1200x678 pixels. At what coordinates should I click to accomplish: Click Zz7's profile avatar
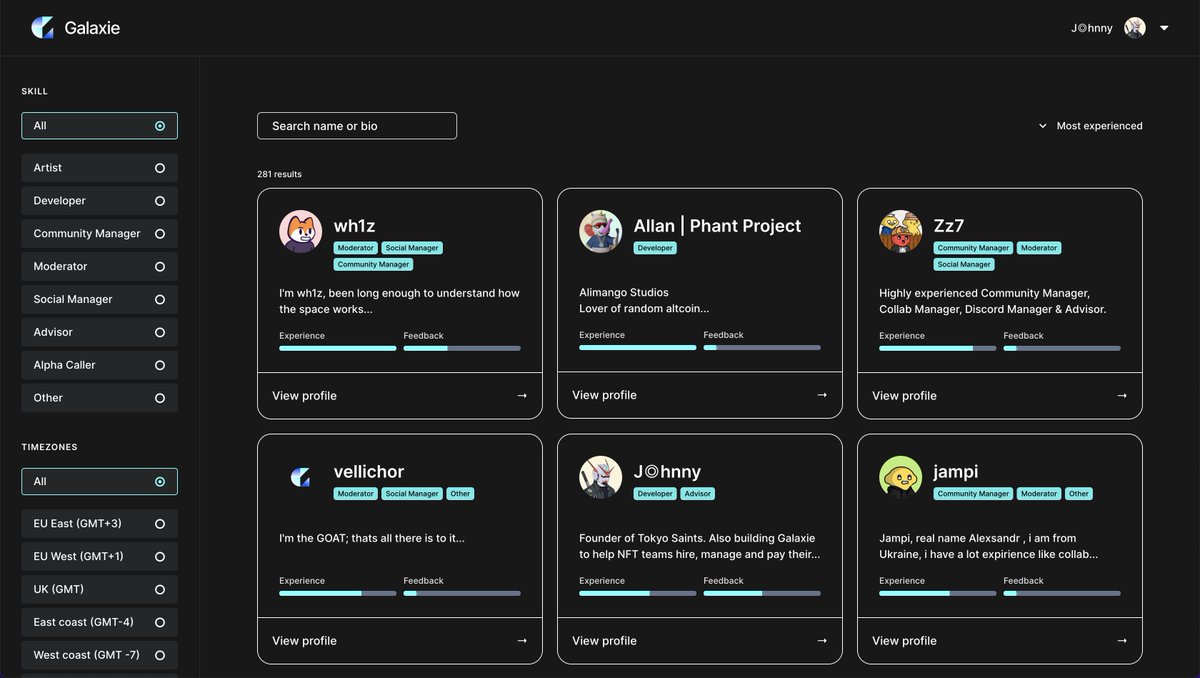[x=900, y=231]
